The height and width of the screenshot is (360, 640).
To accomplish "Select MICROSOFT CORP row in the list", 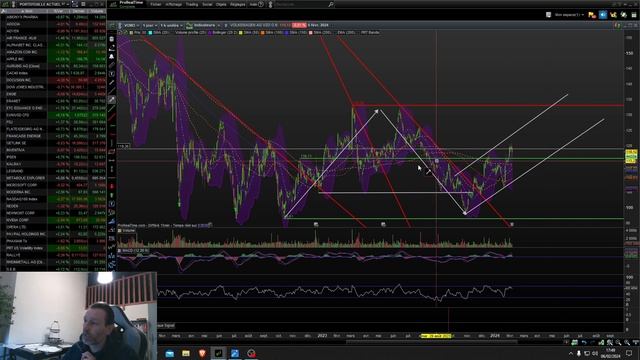I will point(53,185).
